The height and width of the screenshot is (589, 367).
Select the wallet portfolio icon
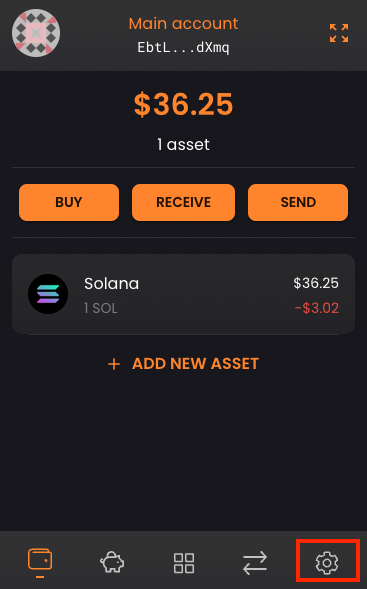(40, 560)
